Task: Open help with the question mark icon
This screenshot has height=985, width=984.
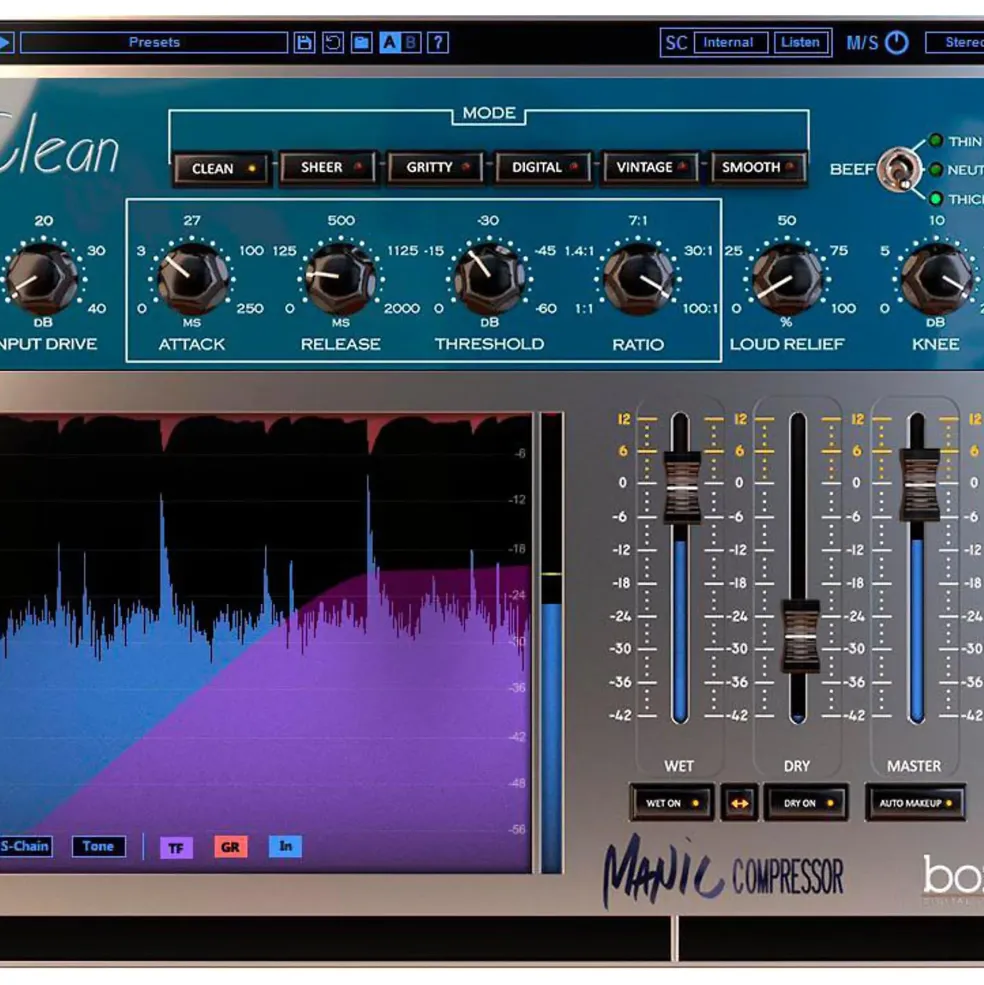Action: pyautogui.click(x=438, y=43)
